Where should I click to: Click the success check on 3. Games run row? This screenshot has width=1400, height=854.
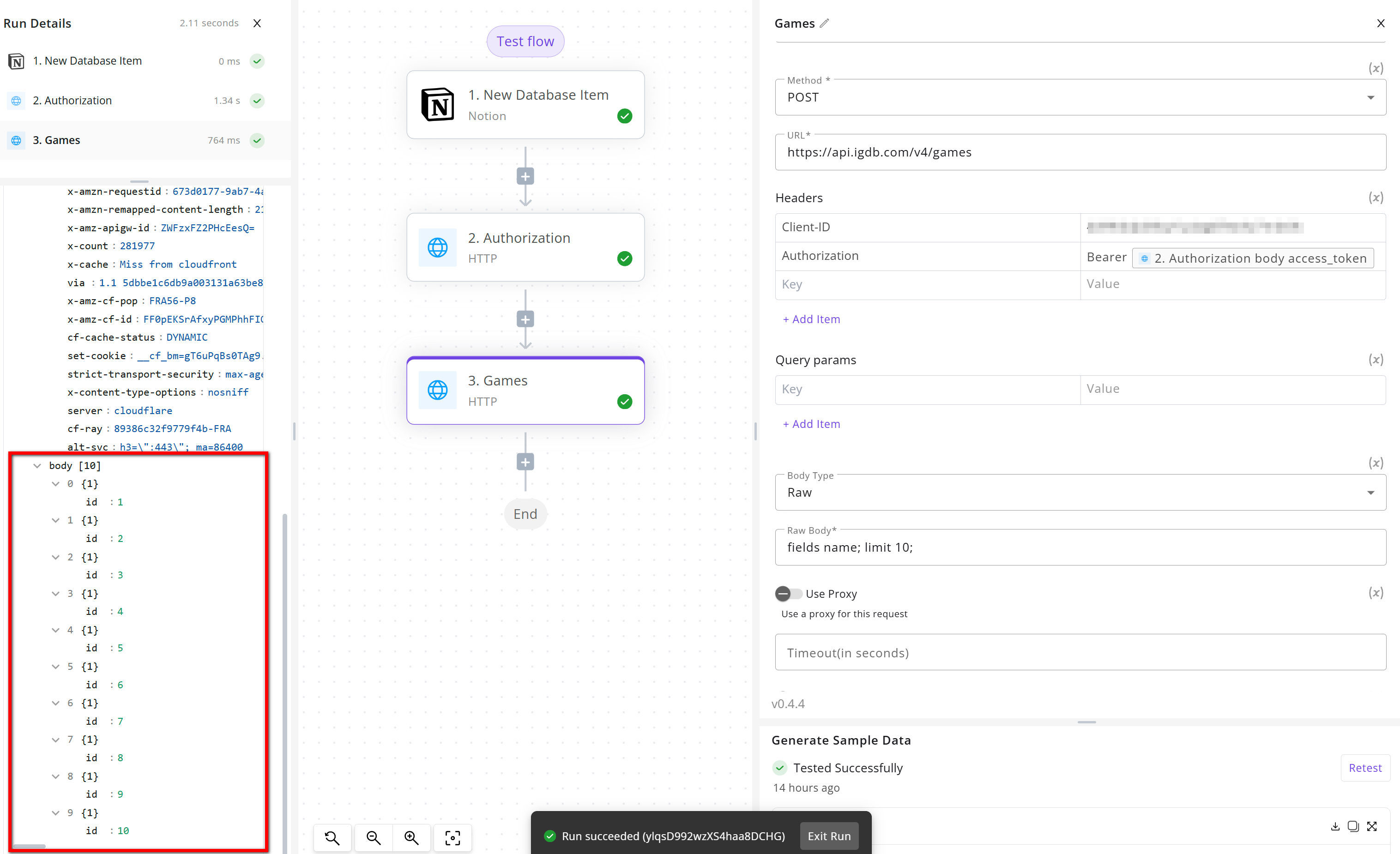(257, 140)
